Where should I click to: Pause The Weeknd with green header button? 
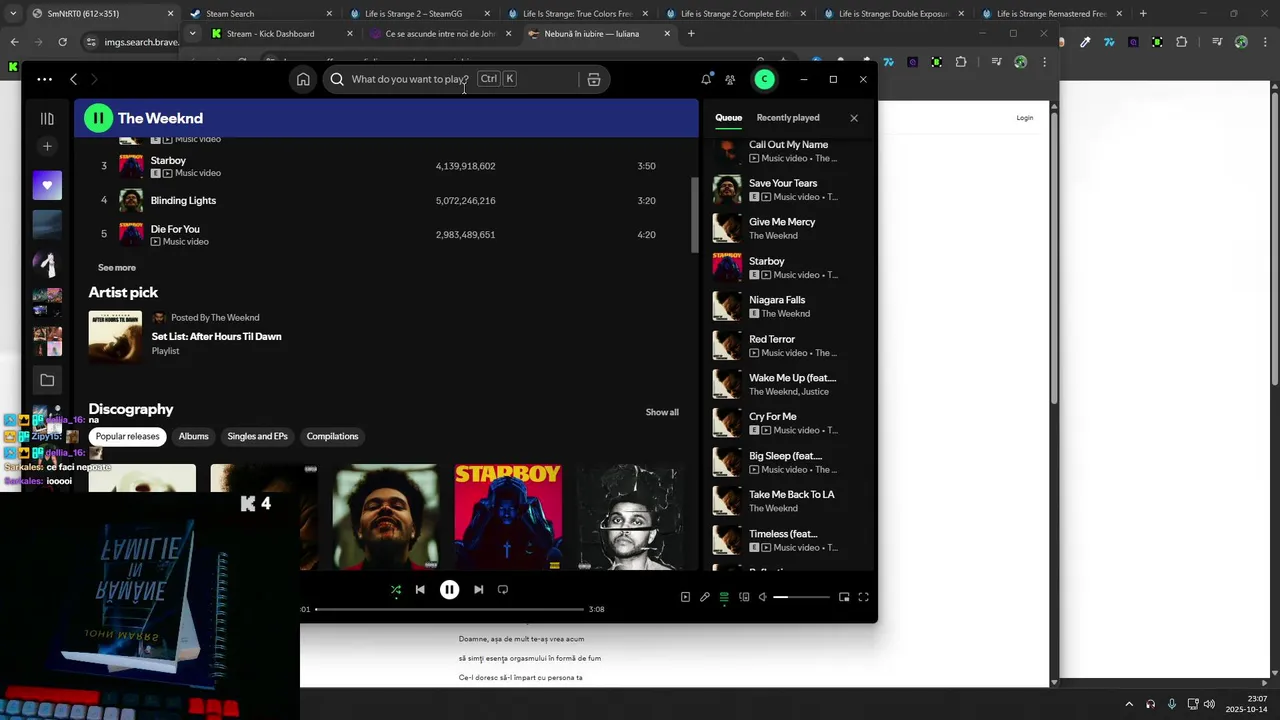[x=98, y=118]
